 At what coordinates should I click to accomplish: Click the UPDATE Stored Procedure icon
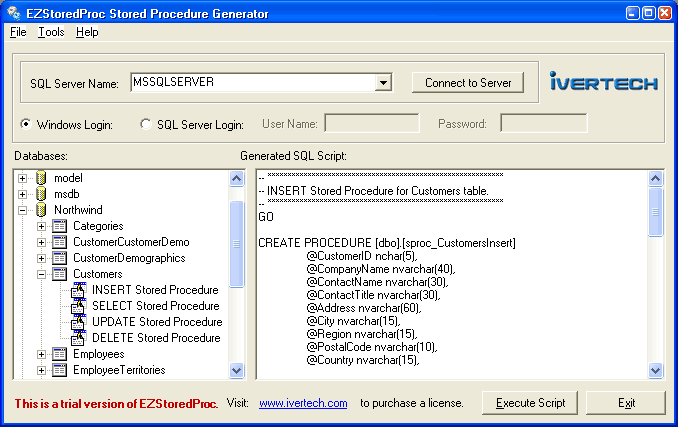[x=79, y=322]
